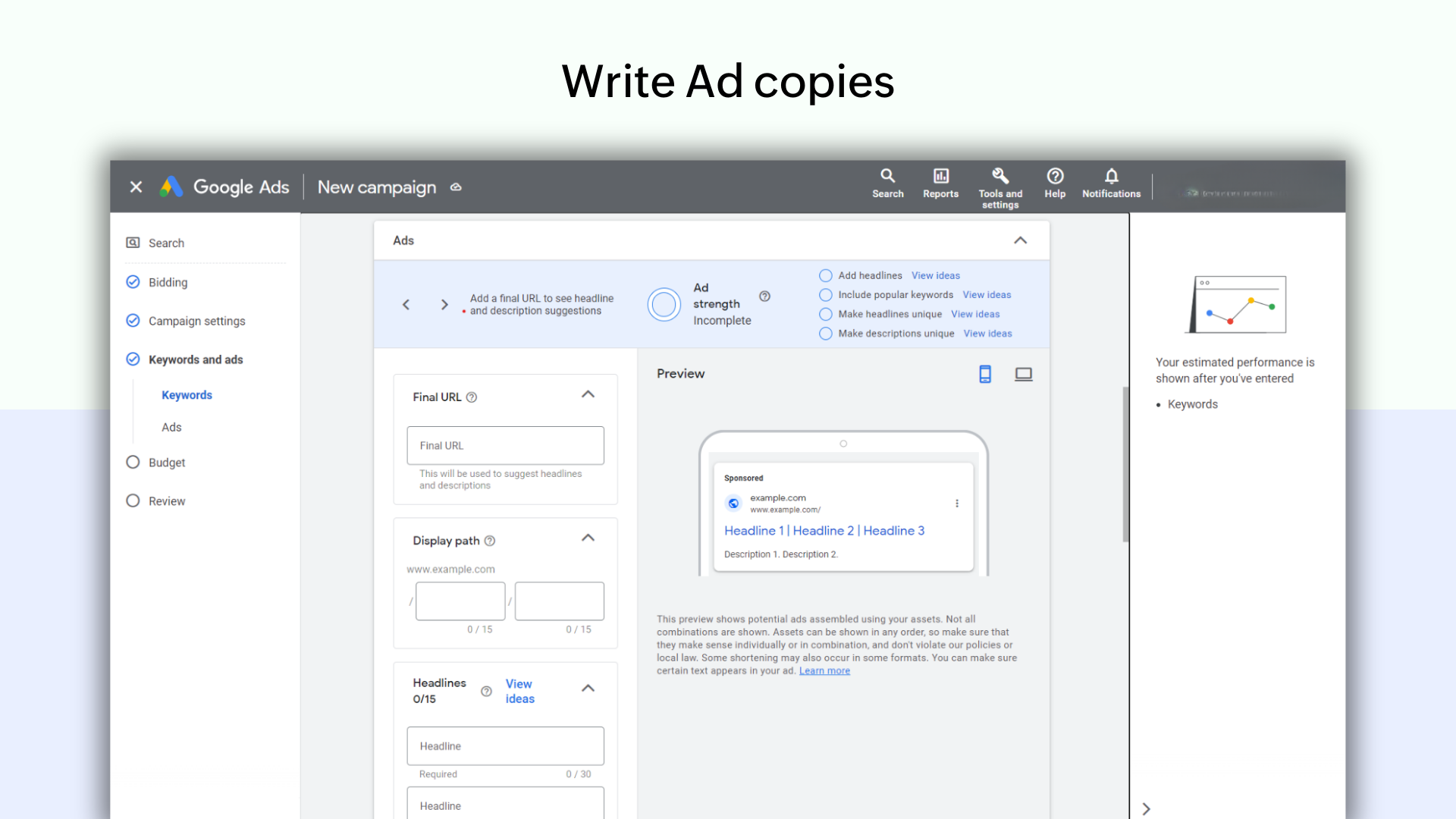
Task: Open View ideas for headlines
Action: click(519, 691)
